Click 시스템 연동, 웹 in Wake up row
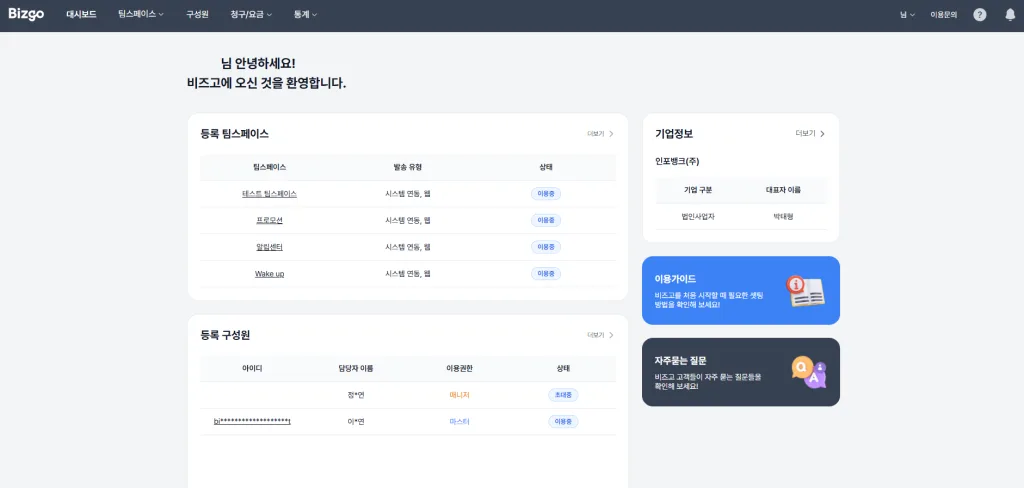The image size is (1024, 488). tap(408, 274)
